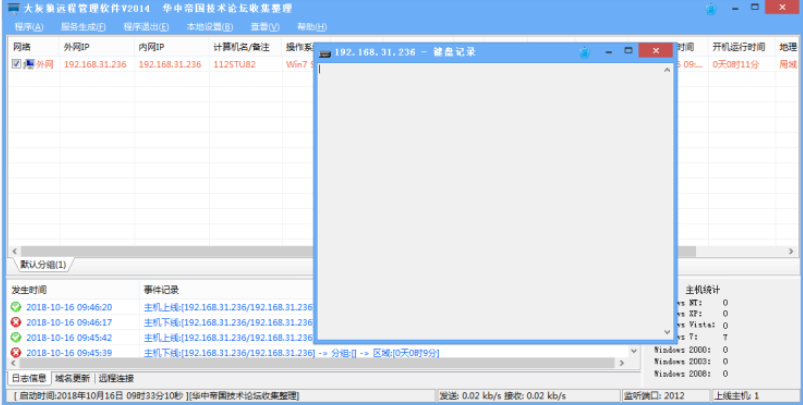Toggle checkbox for host 192.168.31.236
803x405 pixels.
click(16, 64)
